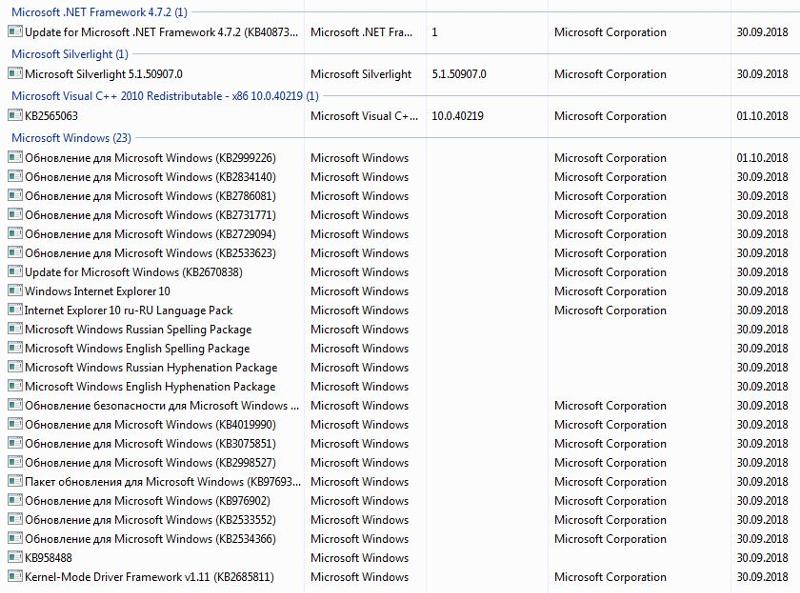Click icon of Пакет обновления entry
Viewport: 800px width, 593px height.
click(15, 481)
